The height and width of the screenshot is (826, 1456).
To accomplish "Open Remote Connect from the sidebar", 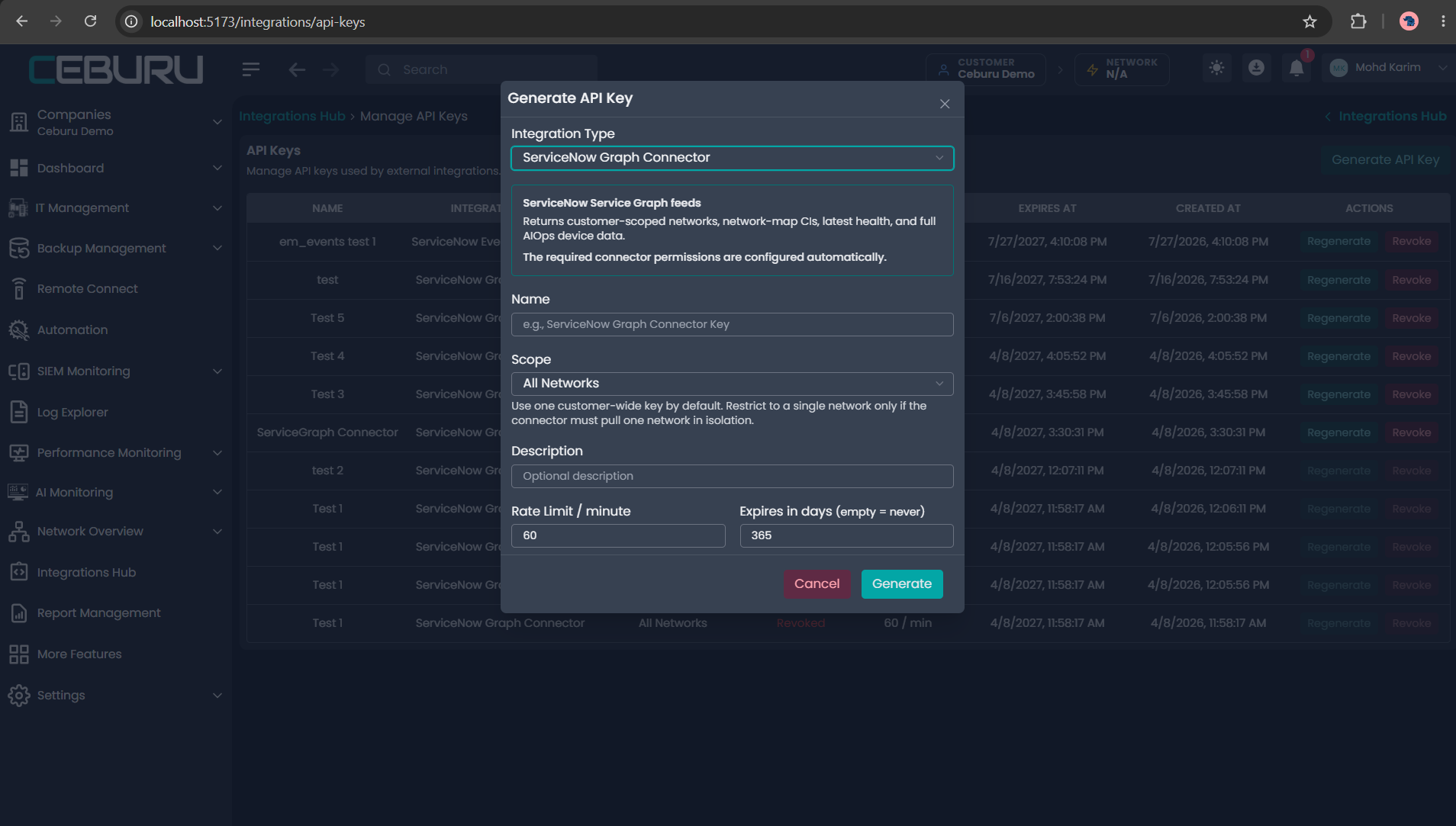I will (x=87, y=288).
